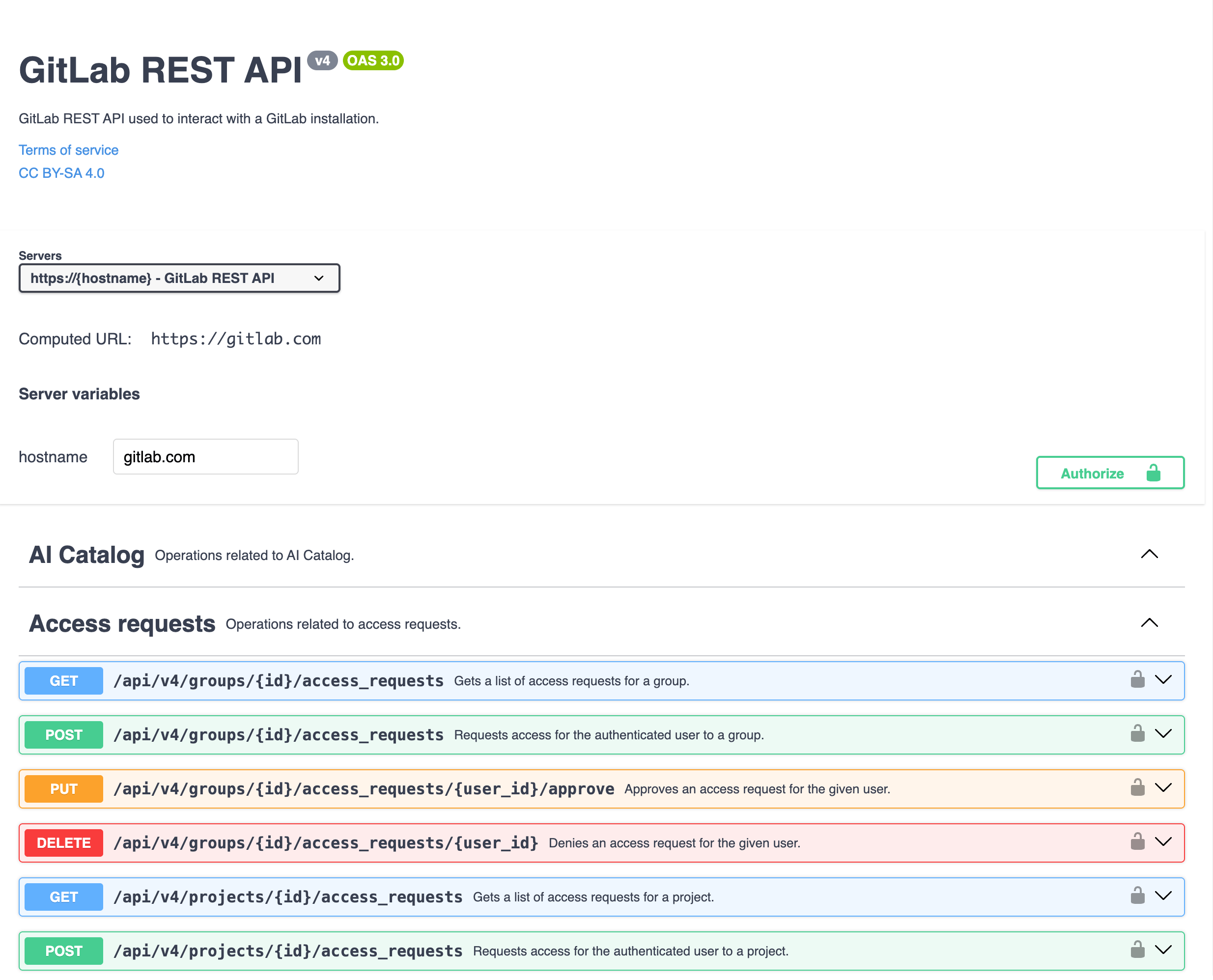Screen dimensions: 1213x980
Task: Click lock icon on POST groups access_requests row
Action: pos(1137,733)
